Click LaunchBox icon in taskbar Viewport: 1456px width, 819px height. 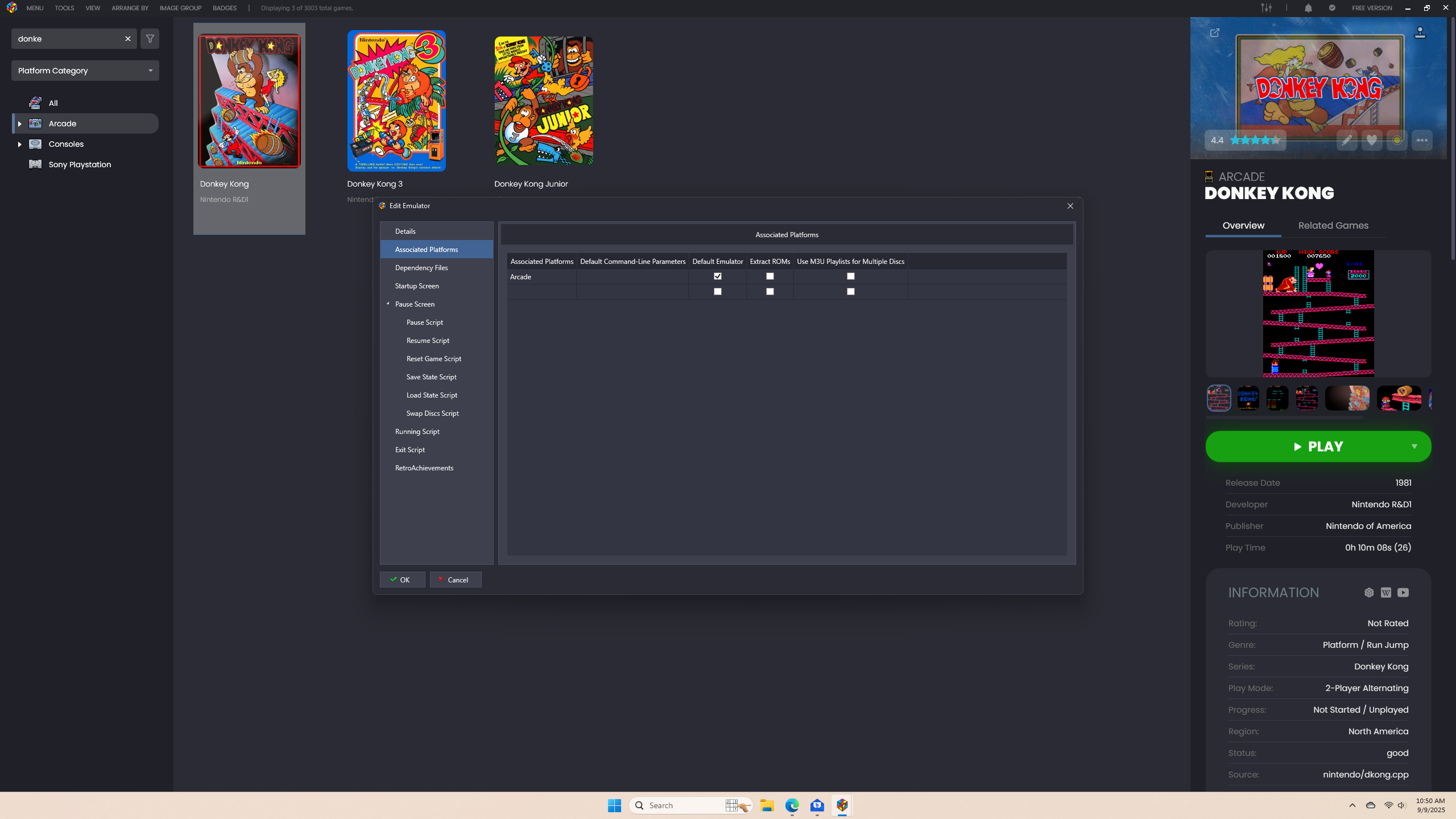tap(842, 805)
